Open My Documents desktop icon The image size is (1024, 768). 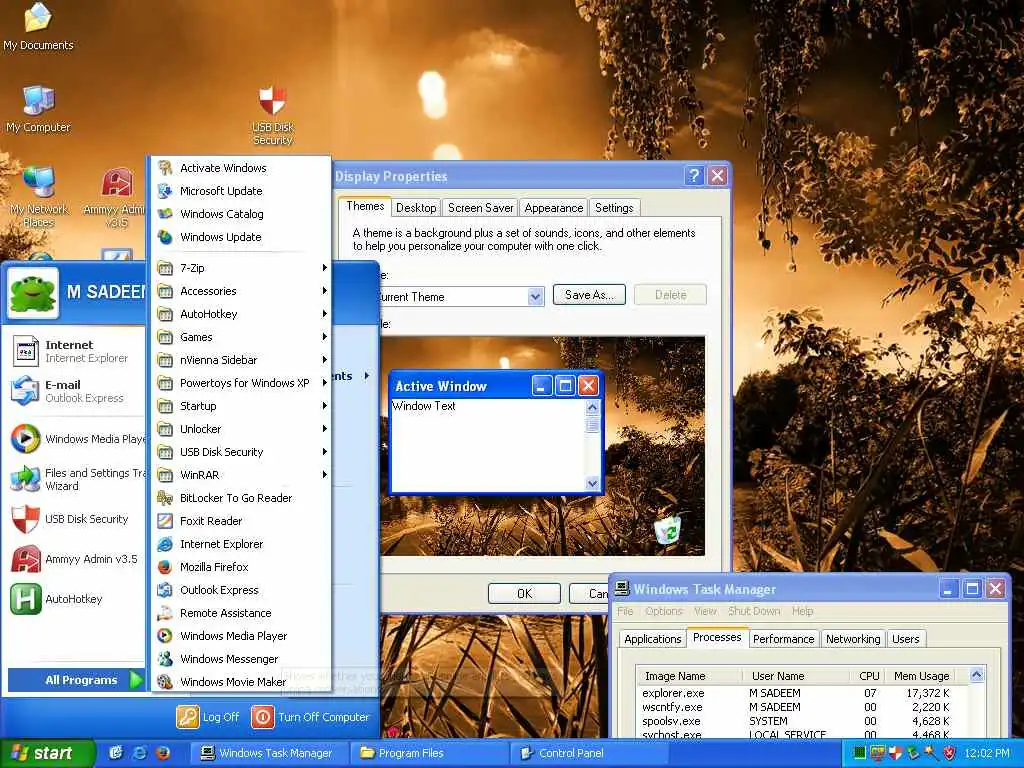[38, 26]
